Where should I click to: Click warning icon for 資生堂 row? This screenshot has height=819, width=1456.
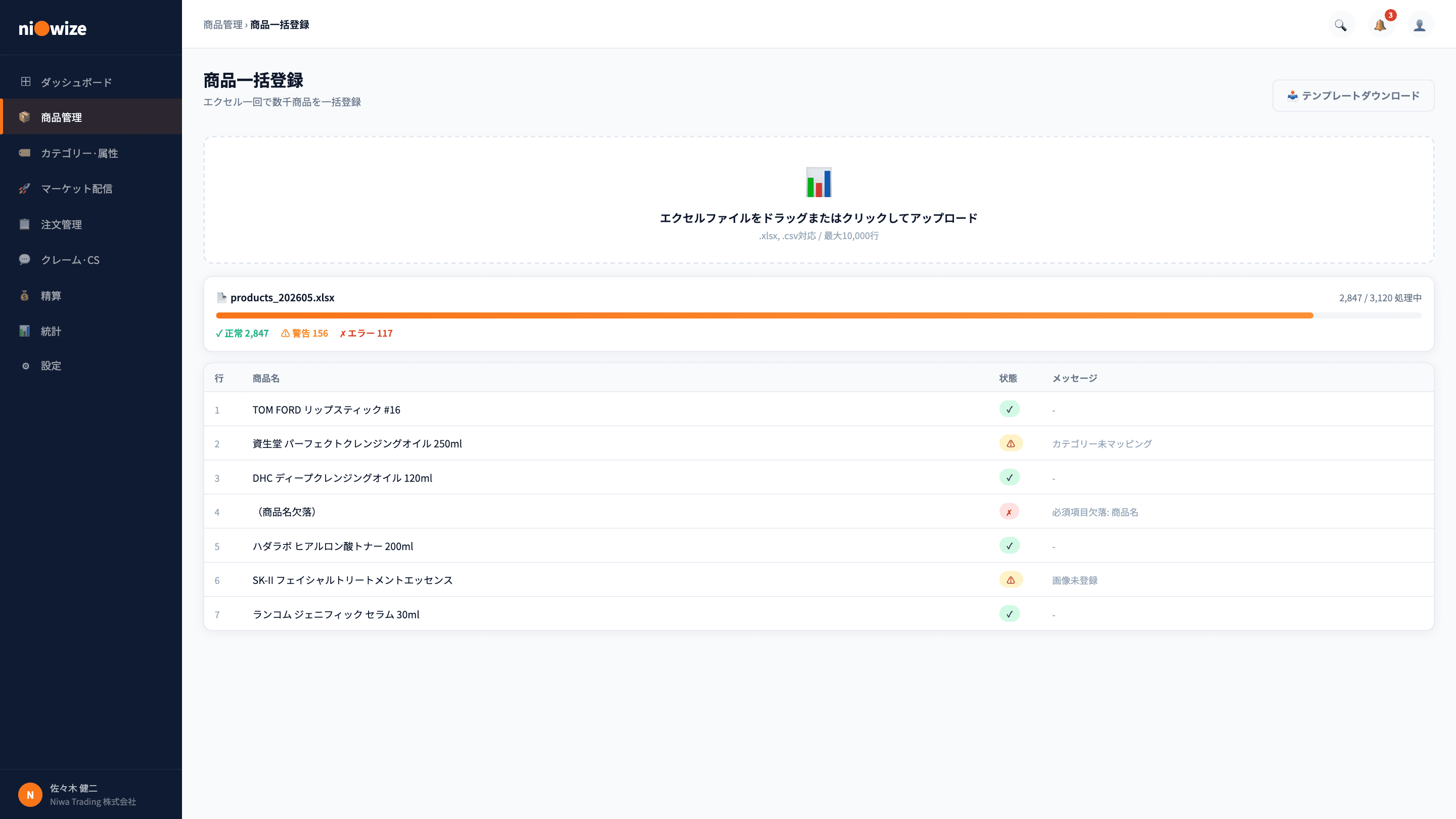[1011, 444]
